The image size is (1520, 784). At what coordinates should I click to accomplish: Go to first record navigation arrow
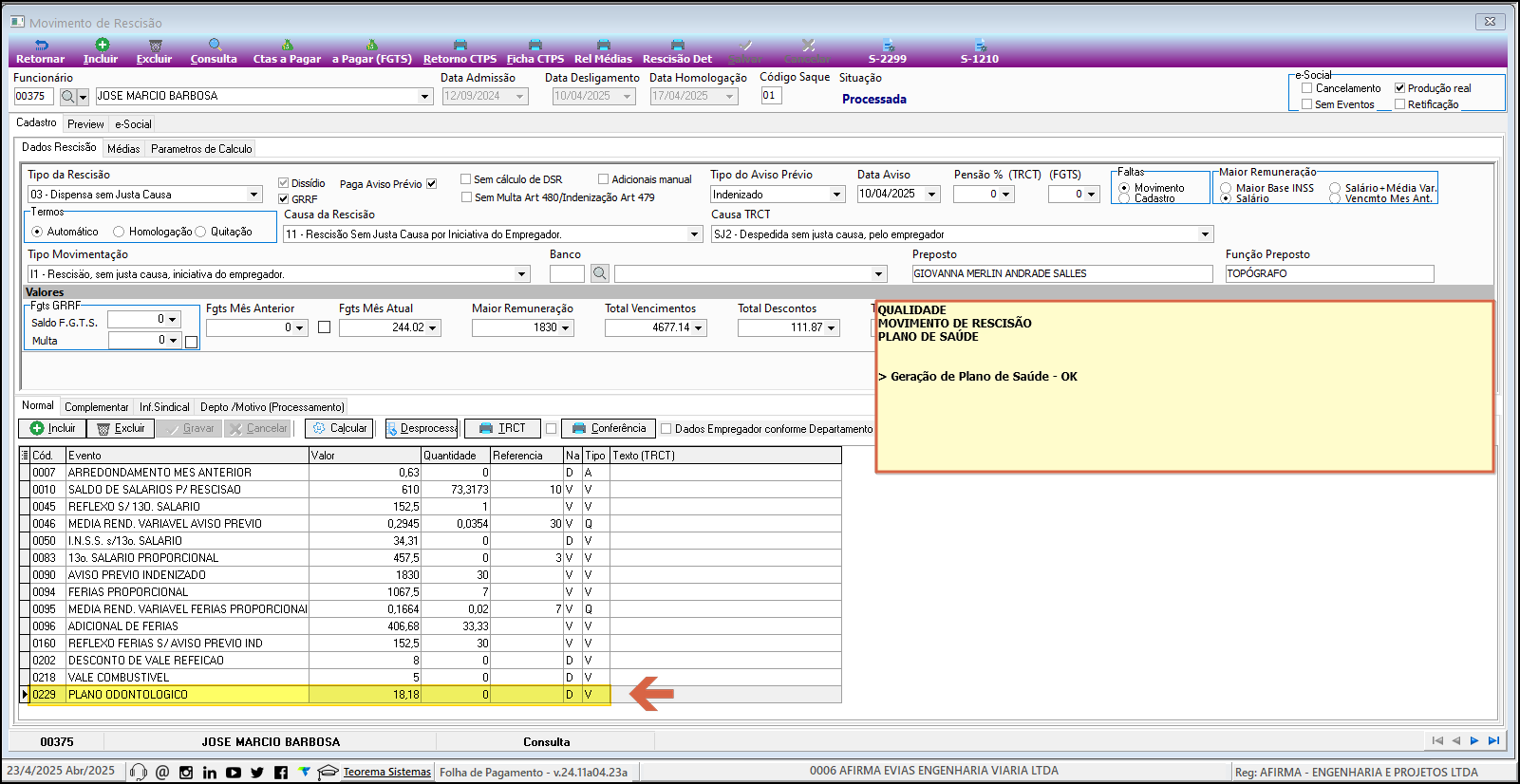click(1437, 740)
